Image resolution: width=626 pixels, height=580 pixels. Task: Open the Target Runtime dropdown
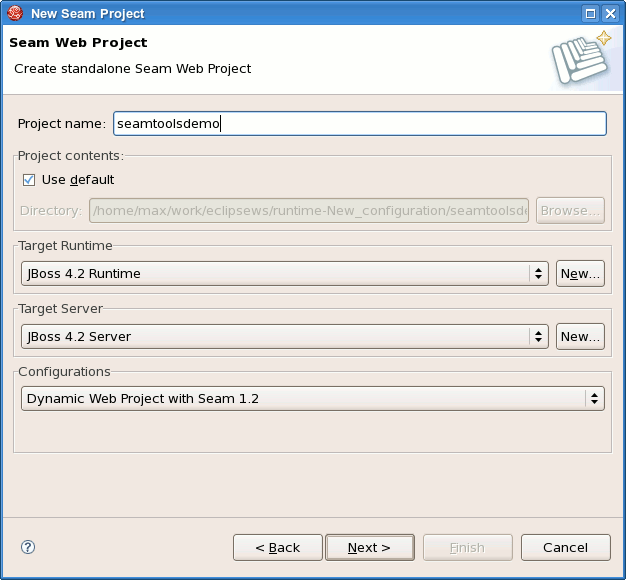coord(285,273)
